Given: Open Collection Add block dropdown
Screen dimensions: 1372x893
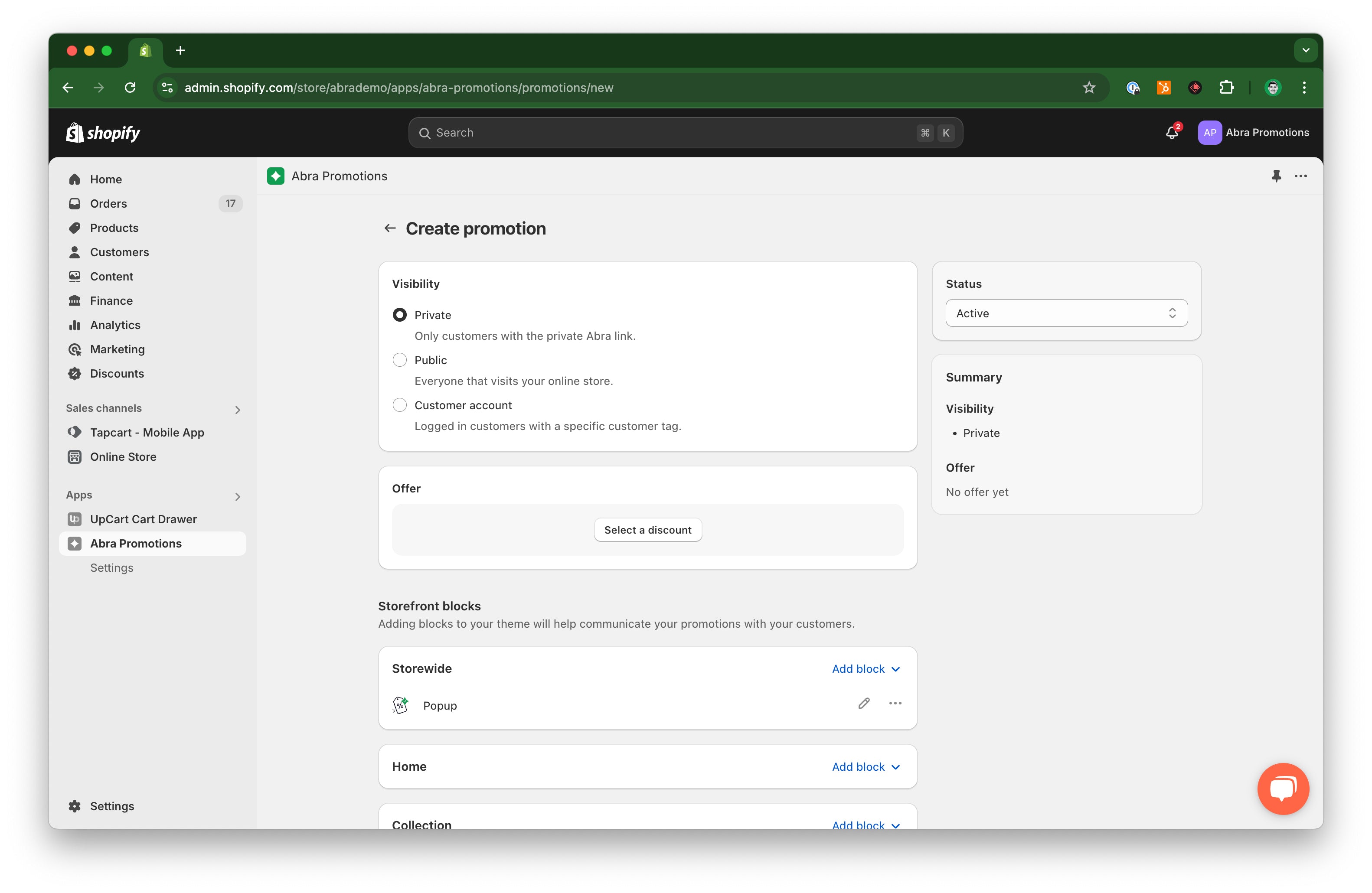Looking at the screenshot, I should [x=866, y=825].
